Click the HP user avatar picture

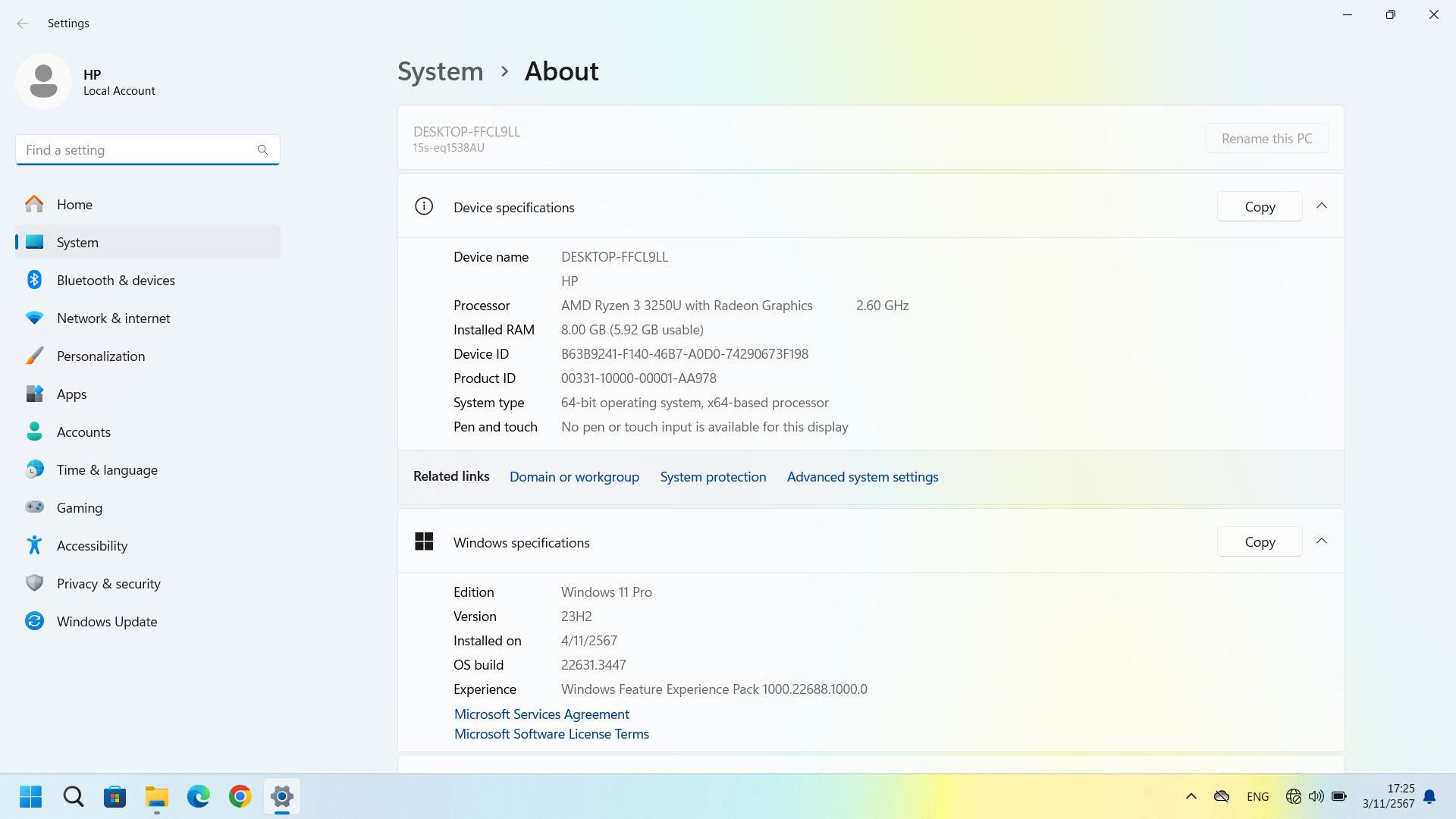click(43, 82)
